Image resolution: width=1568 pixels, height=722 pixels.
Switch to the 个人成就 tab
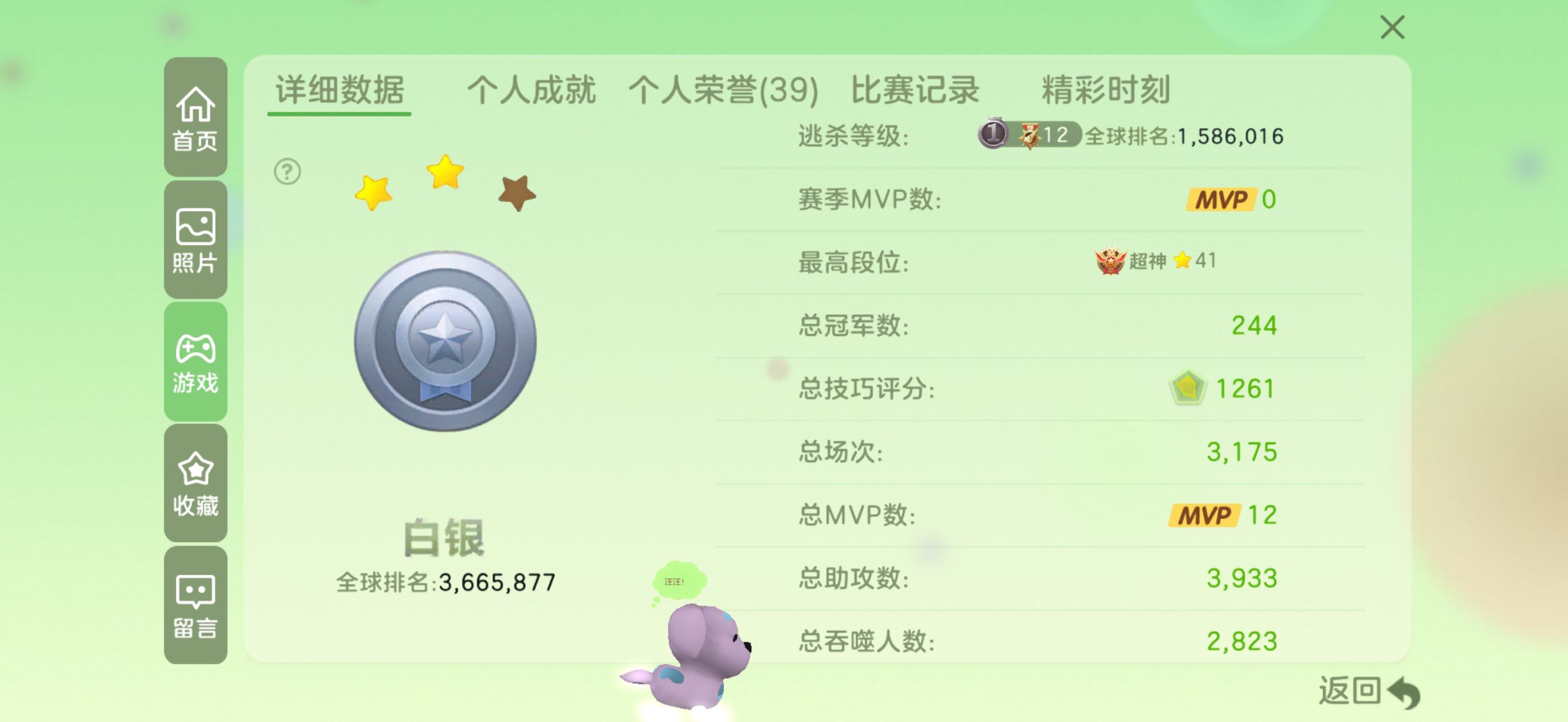(531, 90)
